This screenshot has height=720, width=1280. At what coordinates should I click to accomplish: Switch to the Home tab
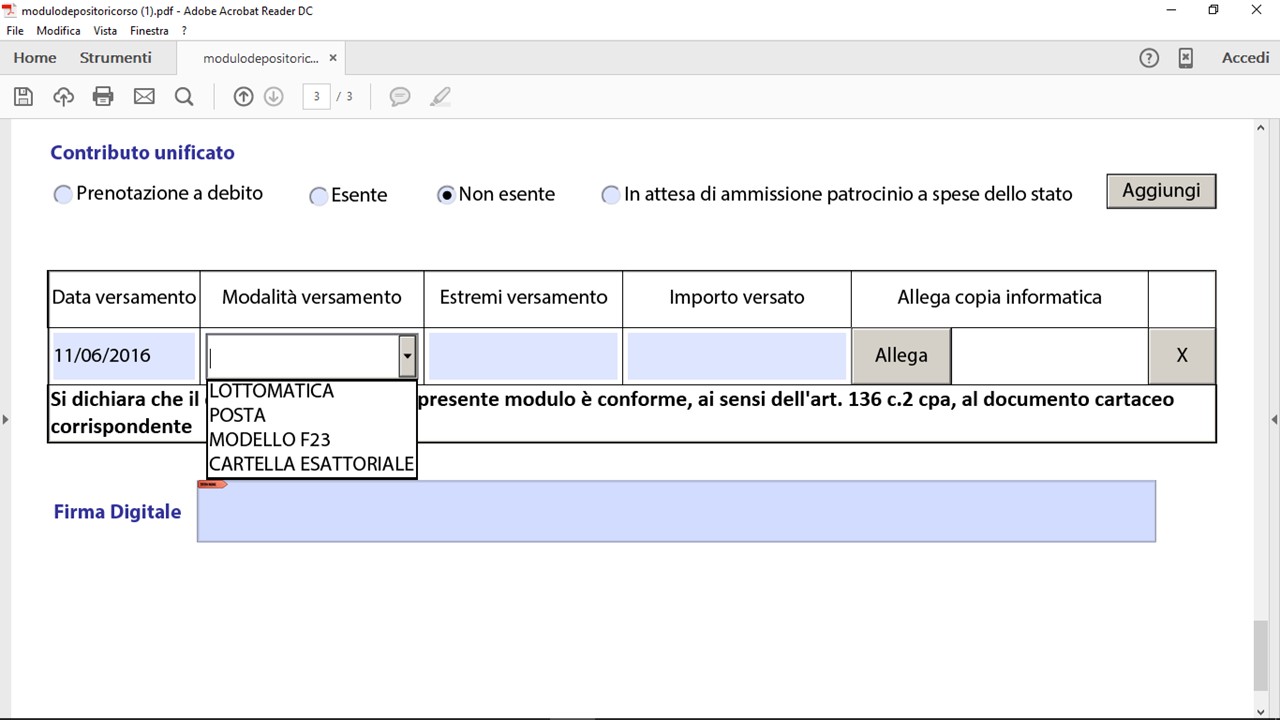click(x=35, y=58)
